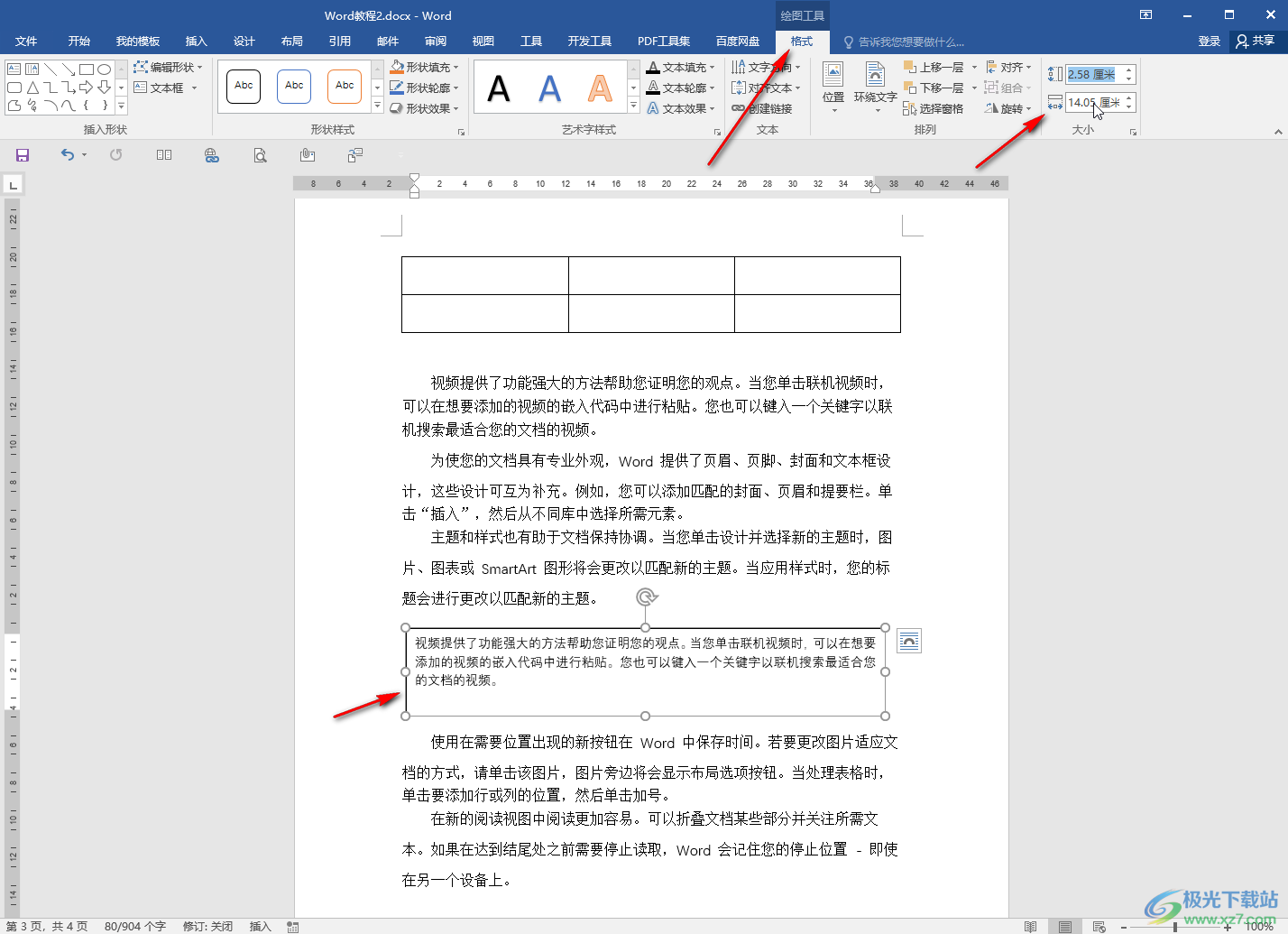Switch to the Review (审阅) tab
This screenshot has height=934, width=1288.
pos(436,42)
